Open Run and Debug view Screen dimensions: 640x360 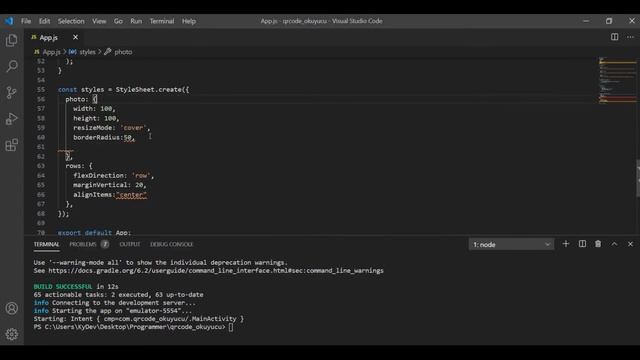click(x=12, y=119)
